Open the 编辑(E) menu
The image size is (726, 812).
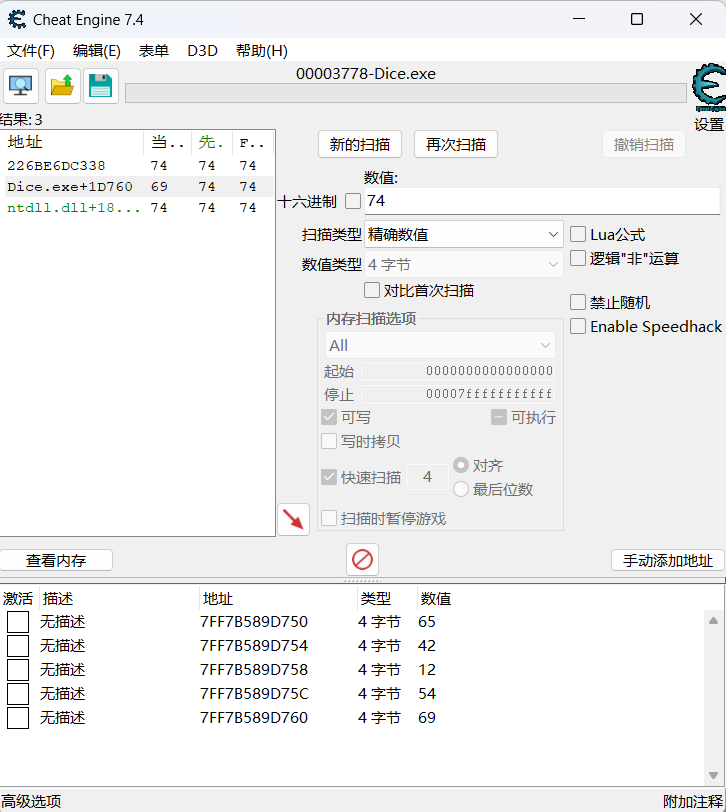(x=97, y=51)
